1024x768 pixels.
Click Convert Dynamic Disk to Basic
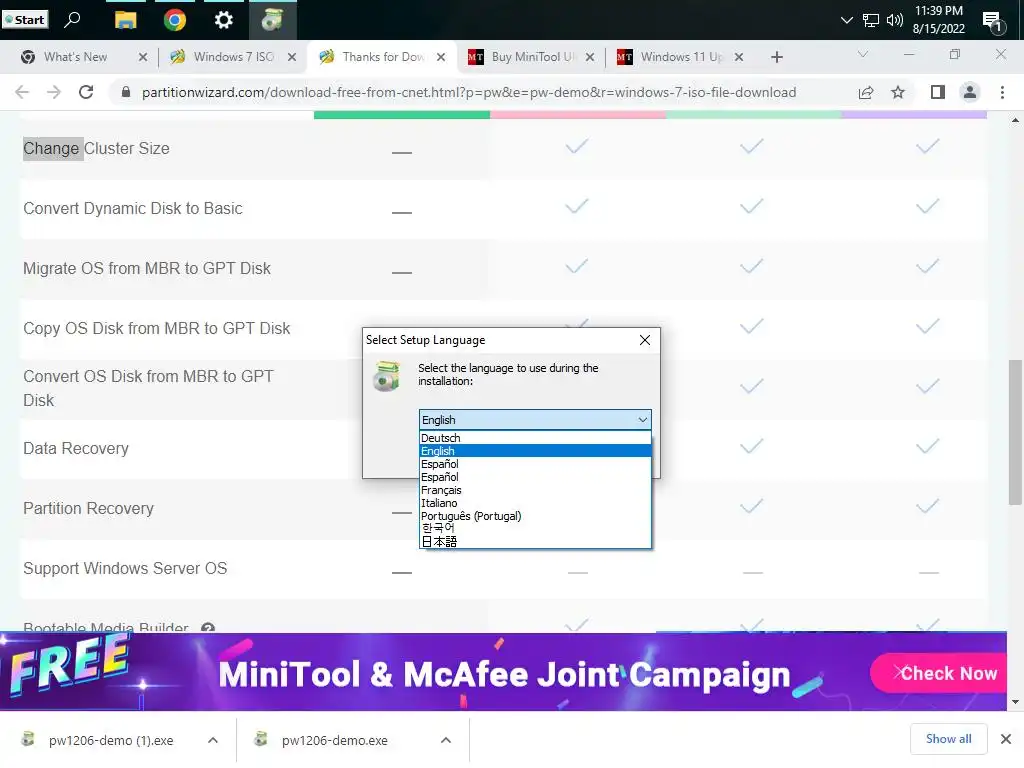[x=133, y=208]
